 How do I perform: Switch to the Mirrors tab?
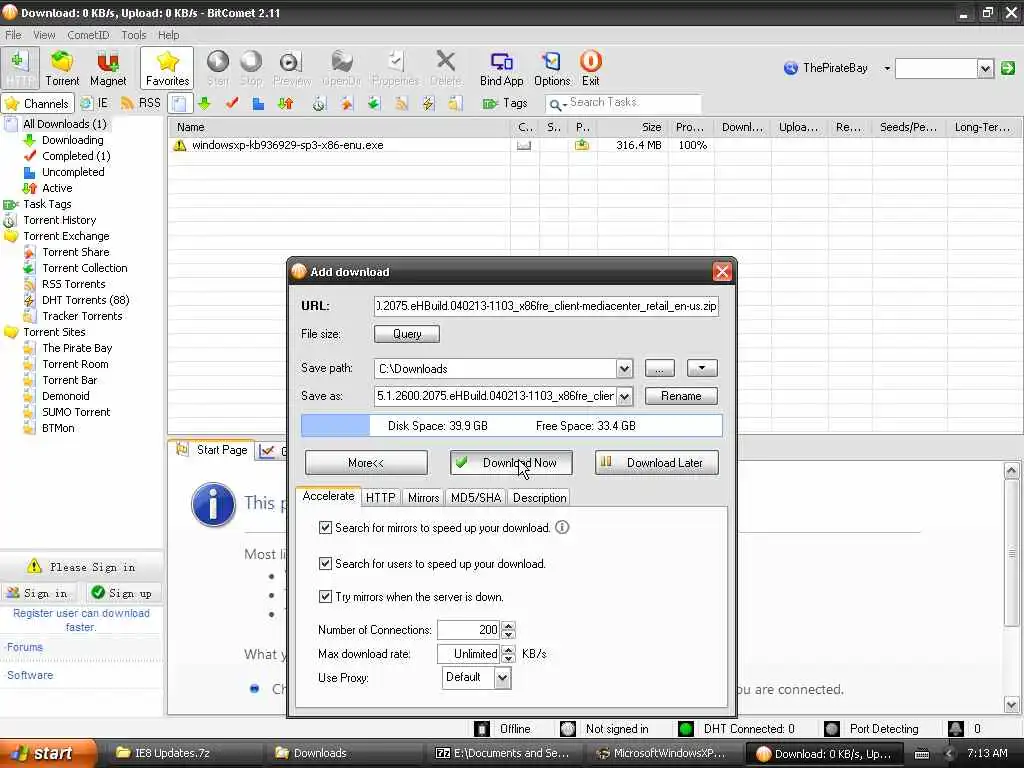(423, 498)
